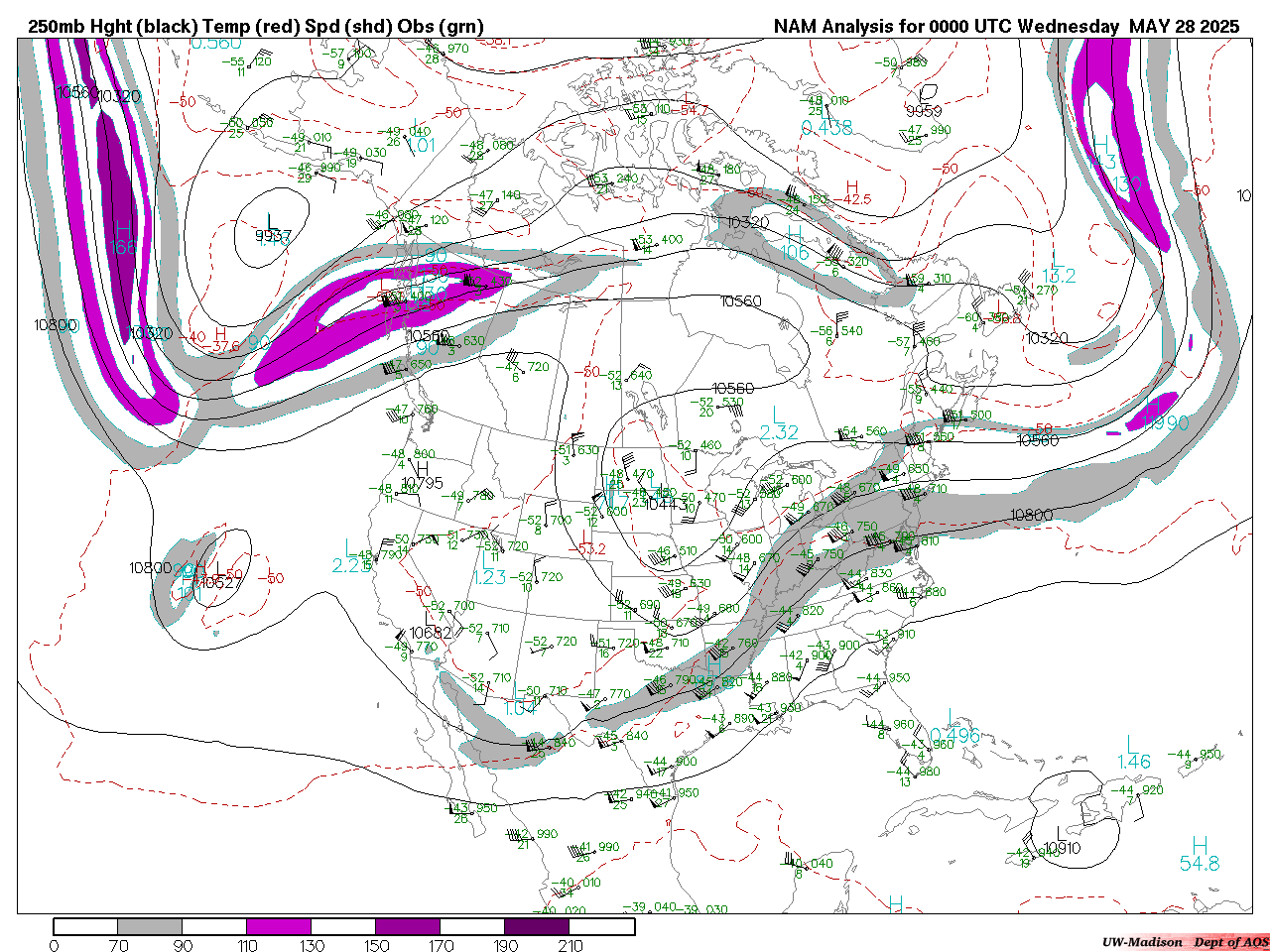Viewport: 1270px width, 952px height.
Task: Click the cyan 0.496 label near Florida
Action: [954, 735]
